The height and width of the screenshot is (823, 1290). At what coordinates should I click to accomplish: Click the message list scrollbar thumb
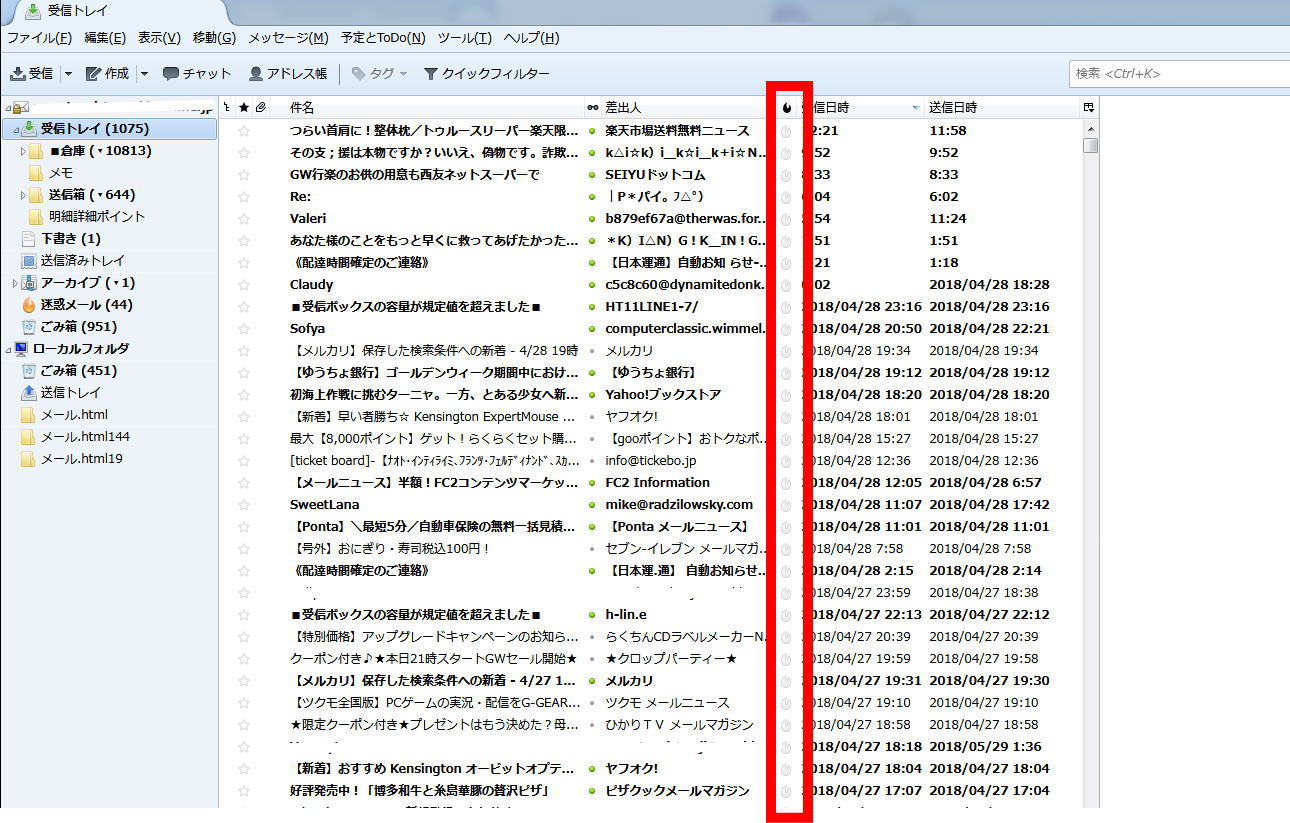[x=1090, y=144]
